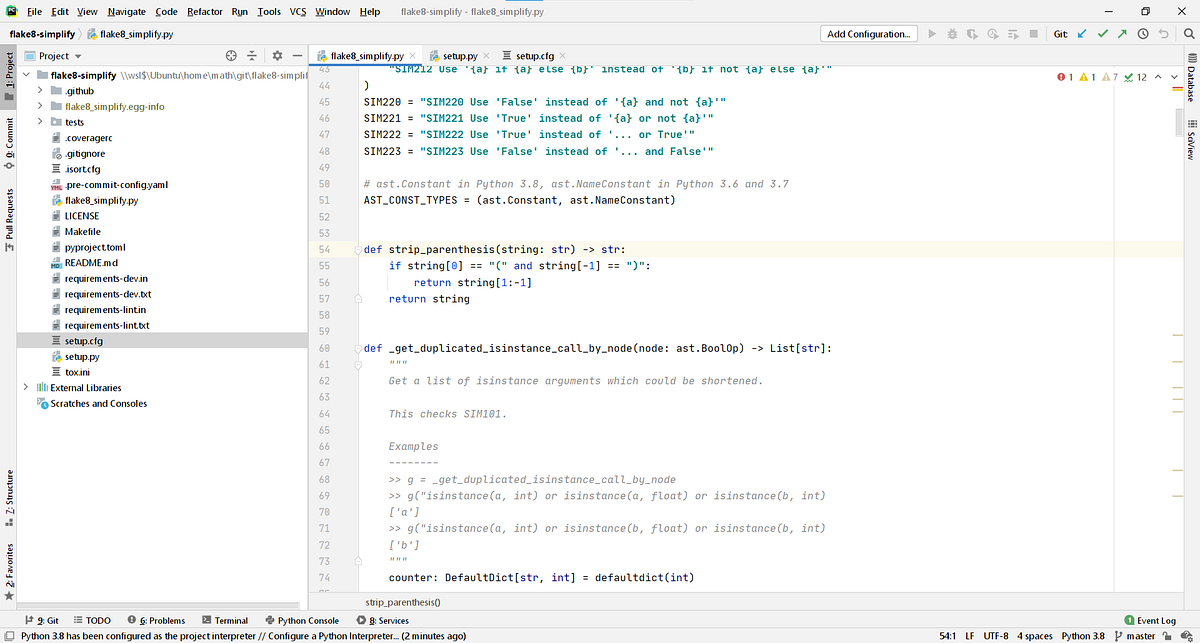The image size is (1200, 643).
Task: Show Git history clock icon
Action: [x=1142, y=34]
